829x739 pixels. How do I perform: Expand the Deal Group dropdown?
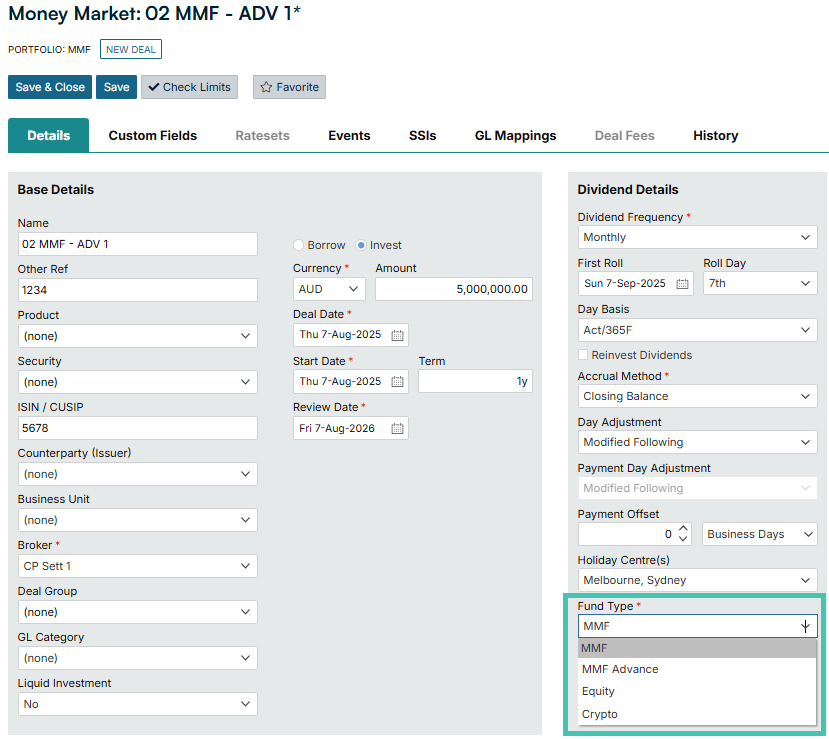click(137, 612)
